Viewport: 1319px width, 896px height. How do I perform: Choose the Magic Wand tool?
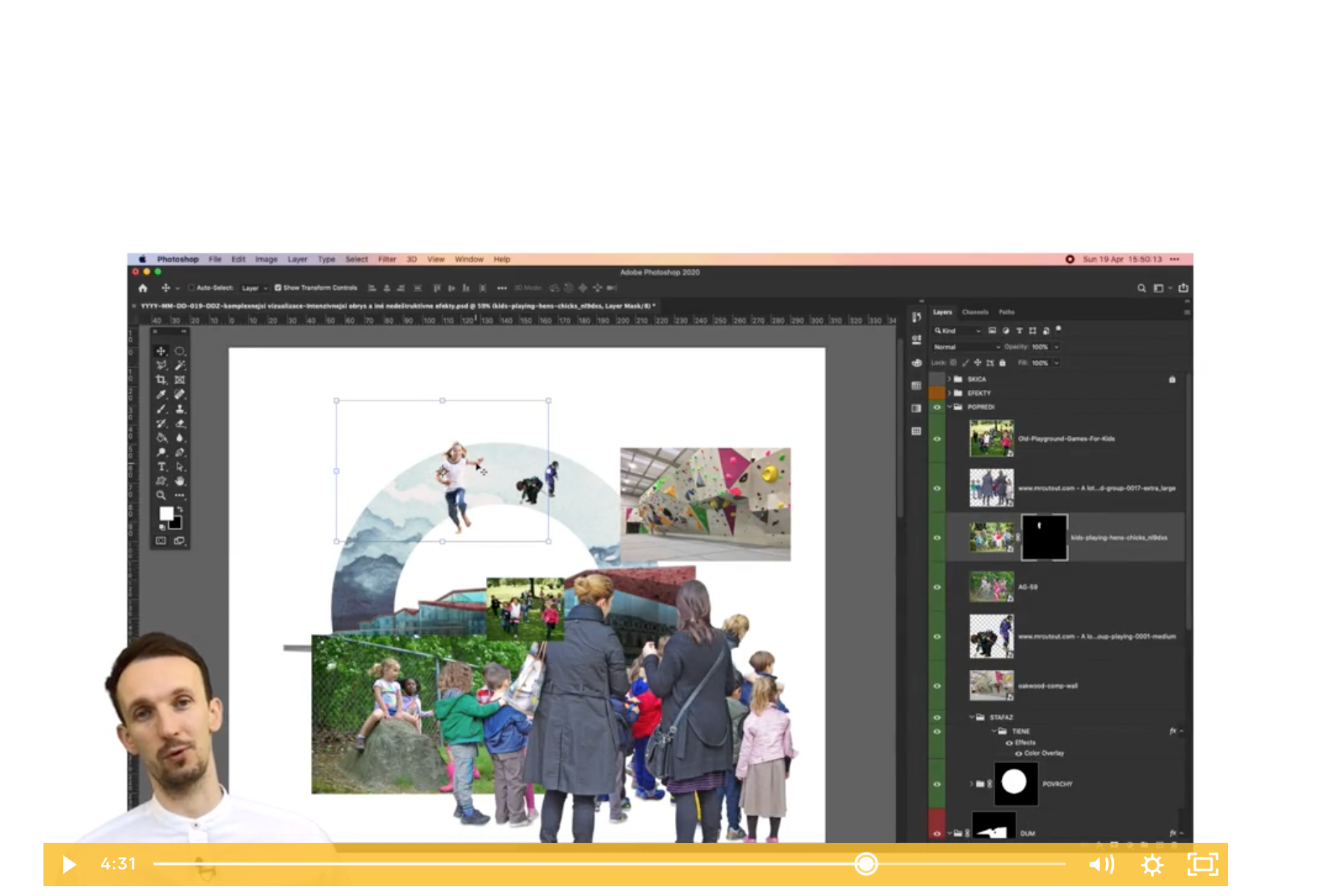coord(180,365)
